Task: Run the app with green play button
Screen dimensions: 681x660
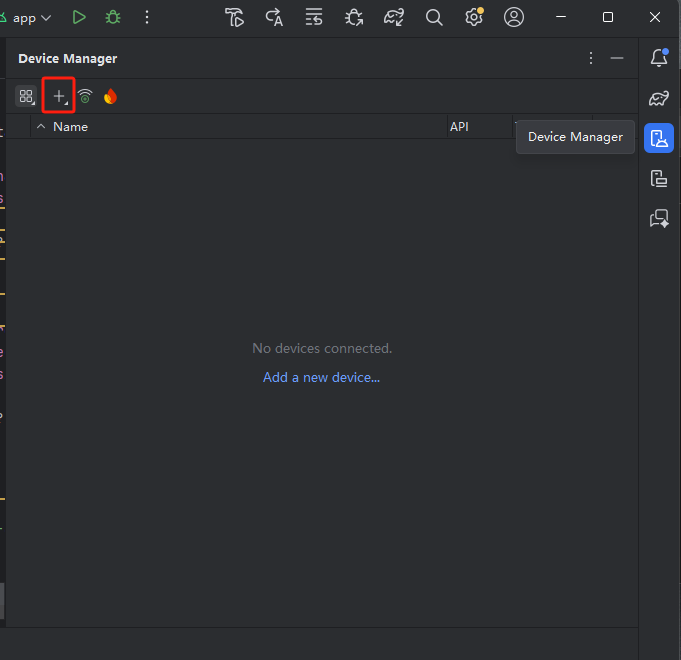Action: [x=79, y=17]
